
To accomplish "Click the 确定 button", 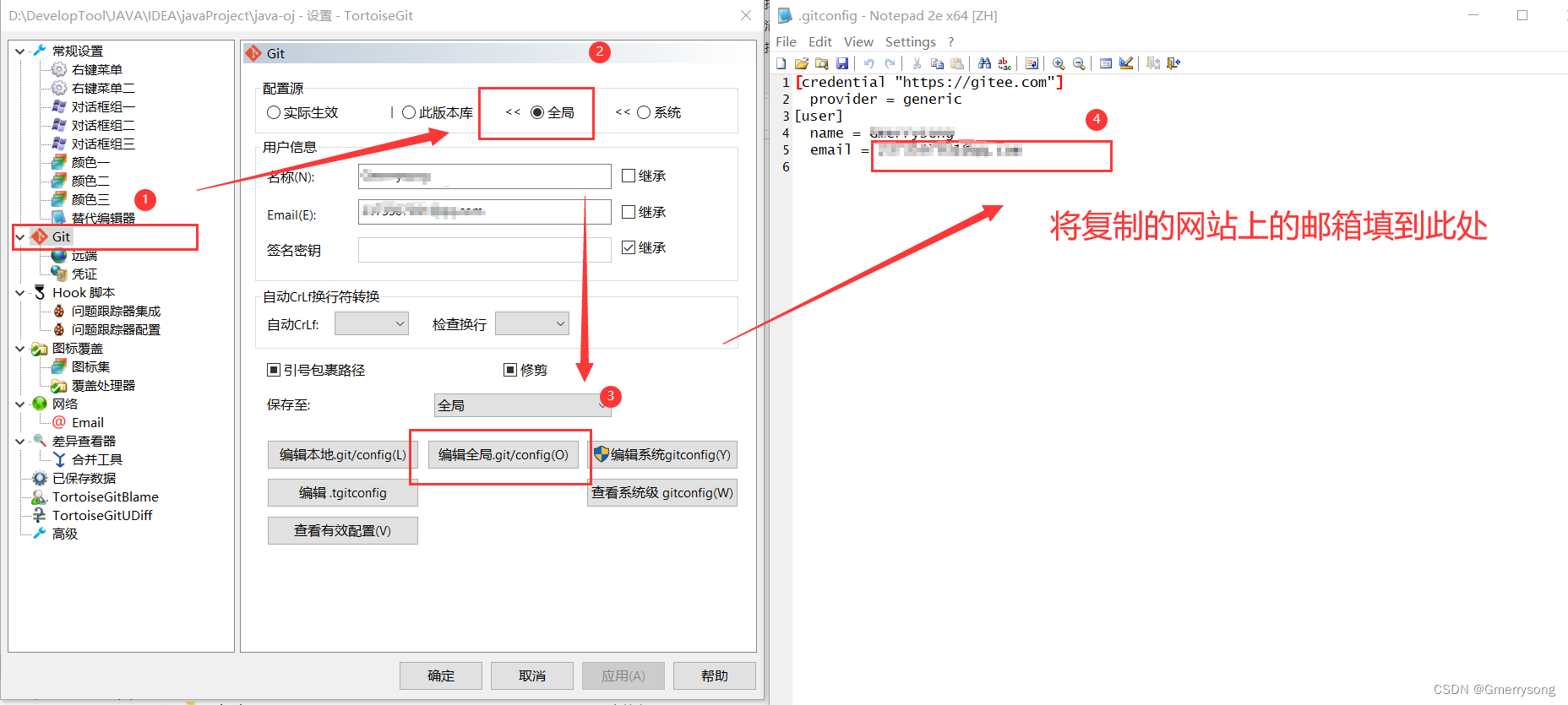I will click(x=441, y=675).
